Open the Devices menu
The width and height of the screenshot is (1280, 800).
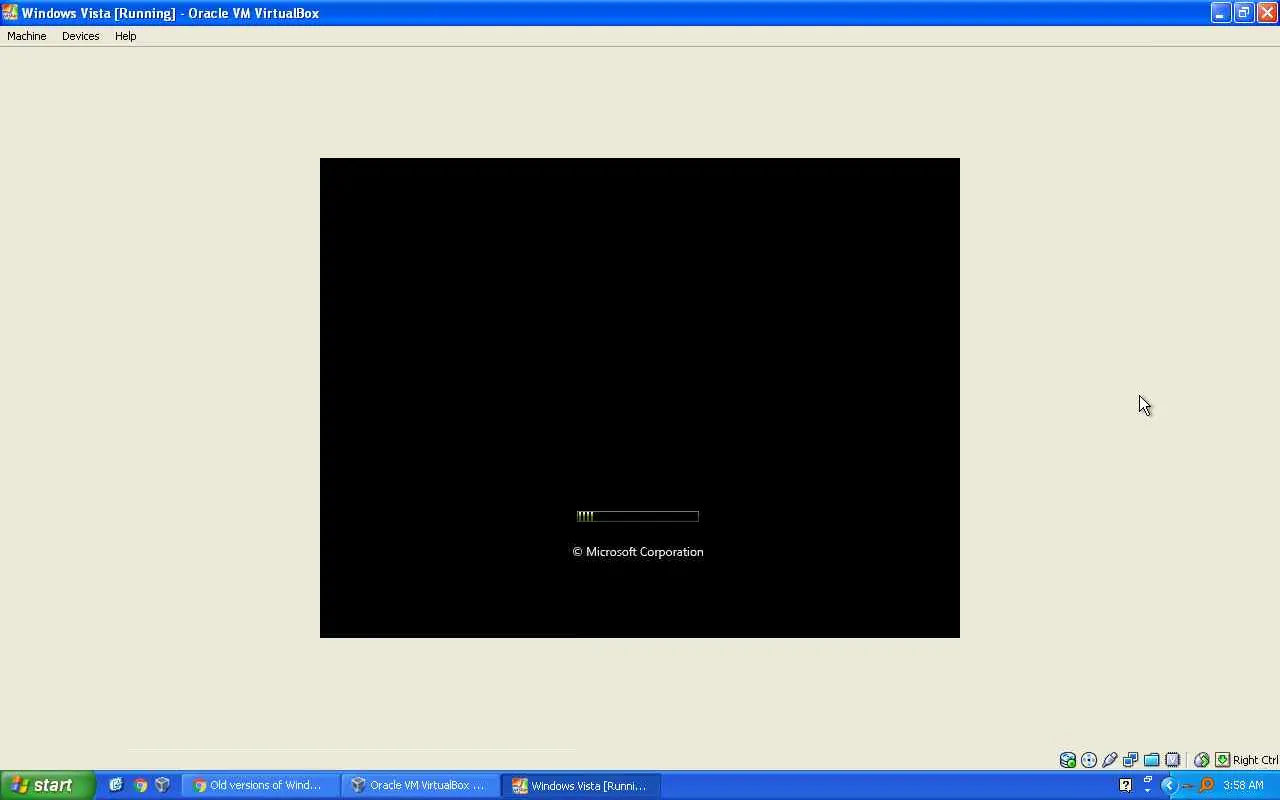(x=80, y=36)
